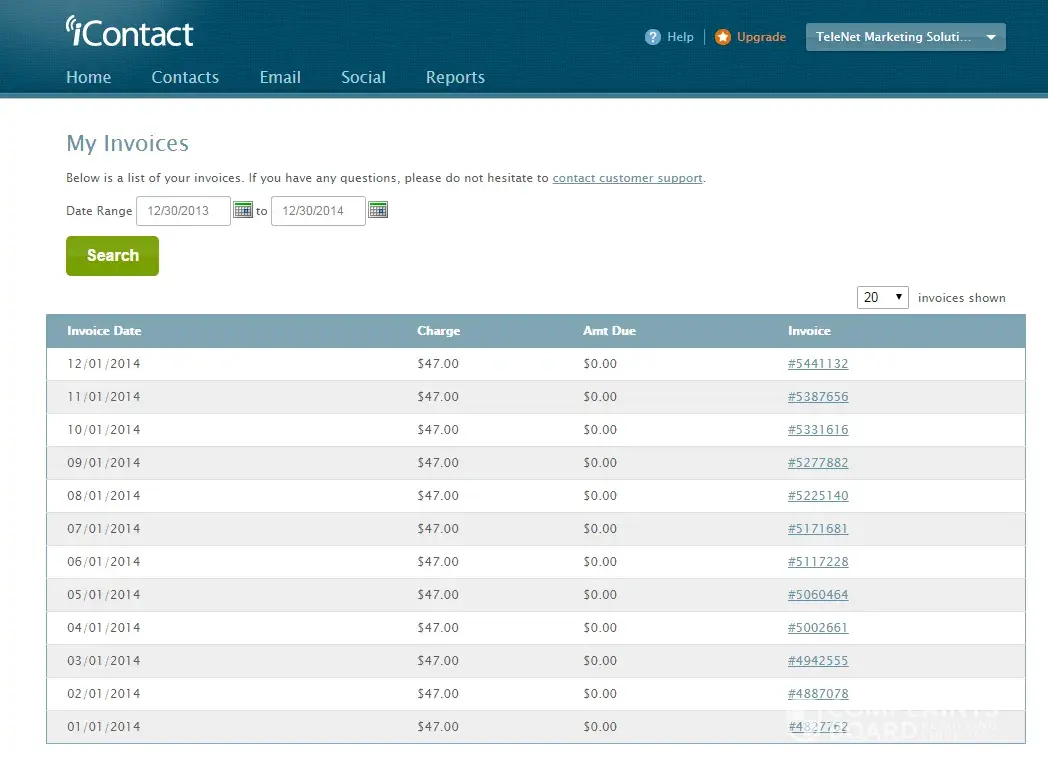Viewport: 1048px width, 762px height.
Task: Follow the contact customer support link
Action: click(627, 178)
